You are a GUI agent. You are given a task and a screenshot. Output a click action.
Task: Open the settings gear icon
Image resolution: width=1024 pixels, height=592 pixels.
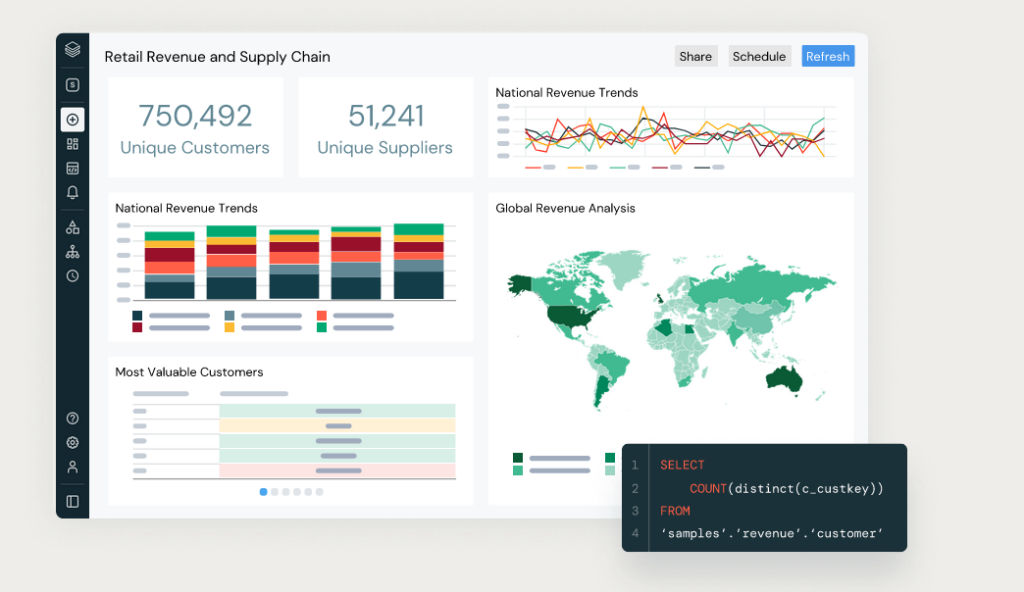(72, 442)
